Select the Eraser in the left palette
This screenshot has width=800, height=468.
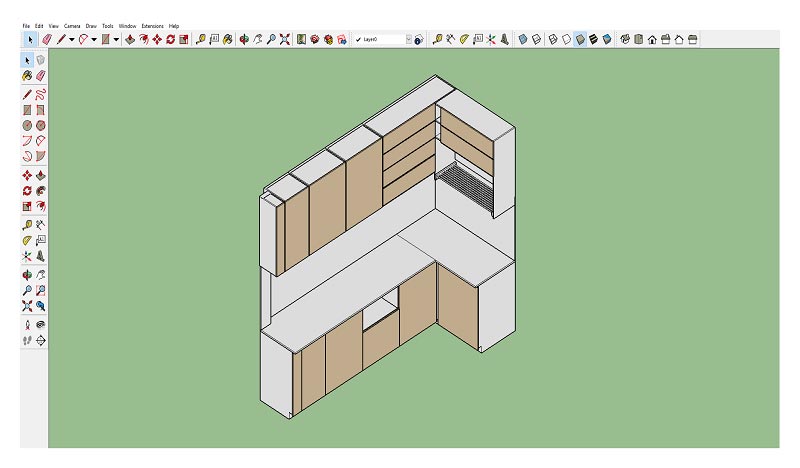point(41,76)
